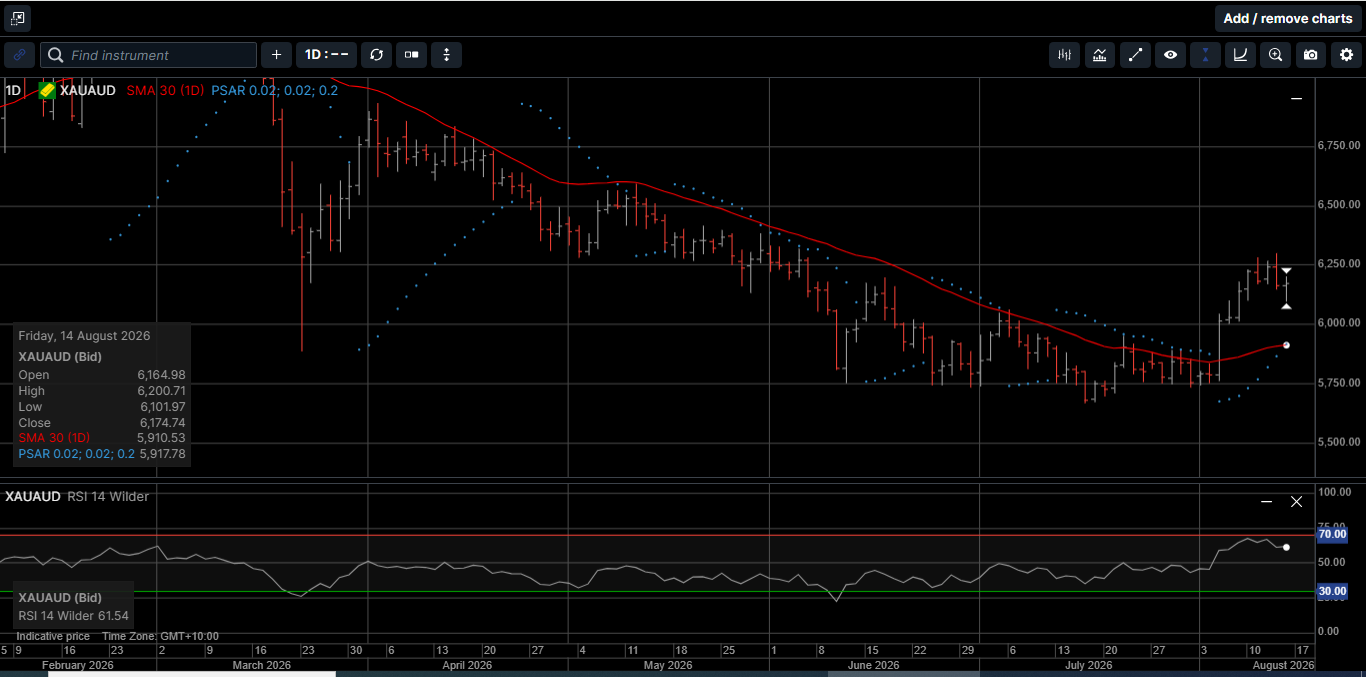The image size is (1366, 677).
Task: Toggle the chart link icon
Action: 19,55
